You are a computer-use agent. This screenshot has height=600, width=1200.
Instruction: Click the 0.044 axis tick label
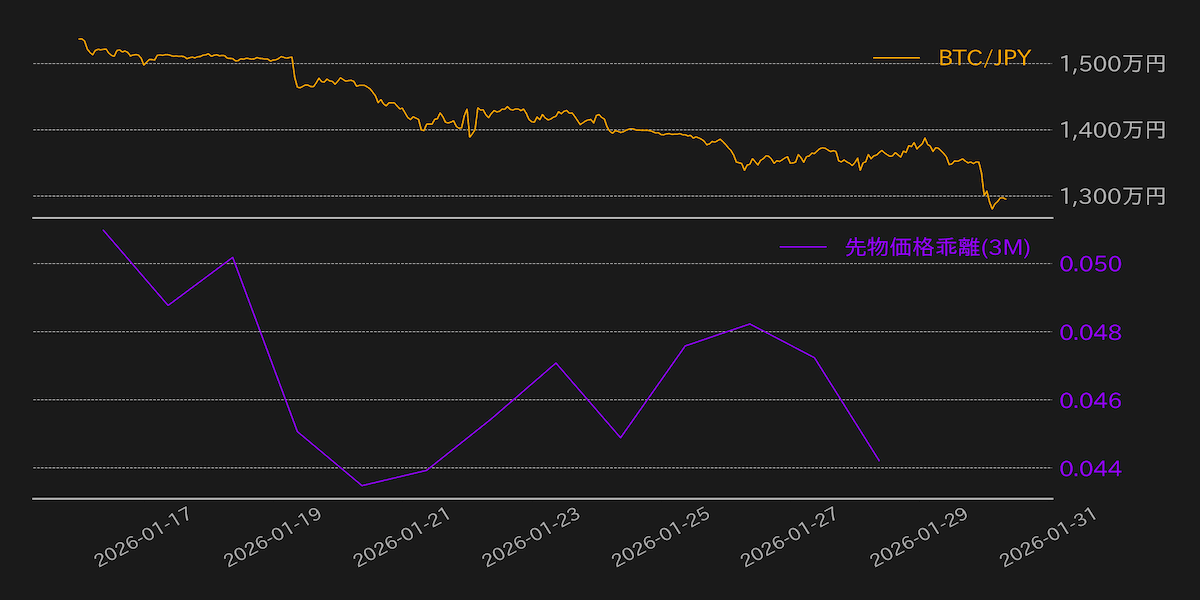pyautogui.click(x=1090, y=468)
